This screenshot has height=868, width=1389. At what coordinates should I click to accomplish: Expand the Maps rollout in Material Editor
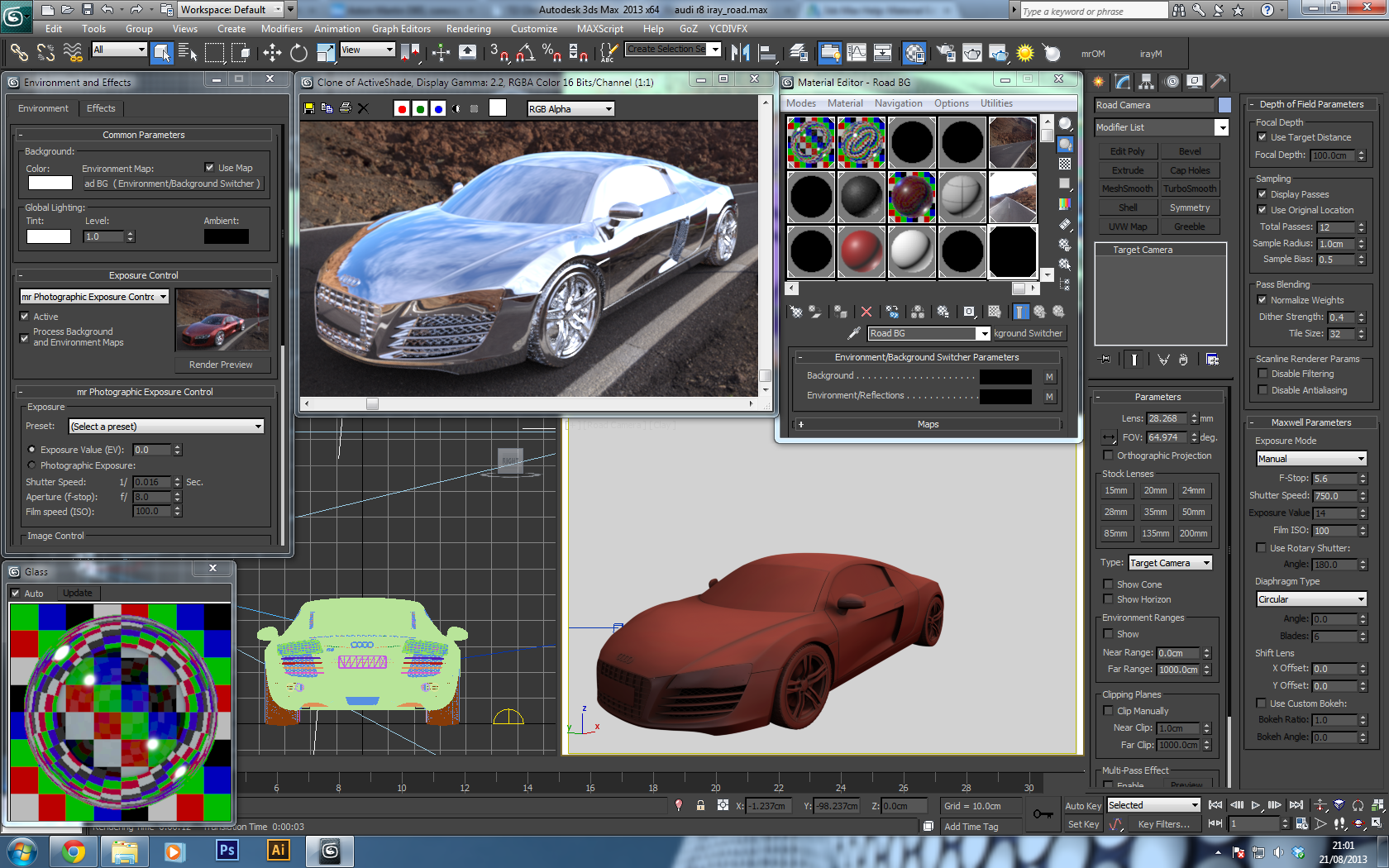click(x=928, y=424)
